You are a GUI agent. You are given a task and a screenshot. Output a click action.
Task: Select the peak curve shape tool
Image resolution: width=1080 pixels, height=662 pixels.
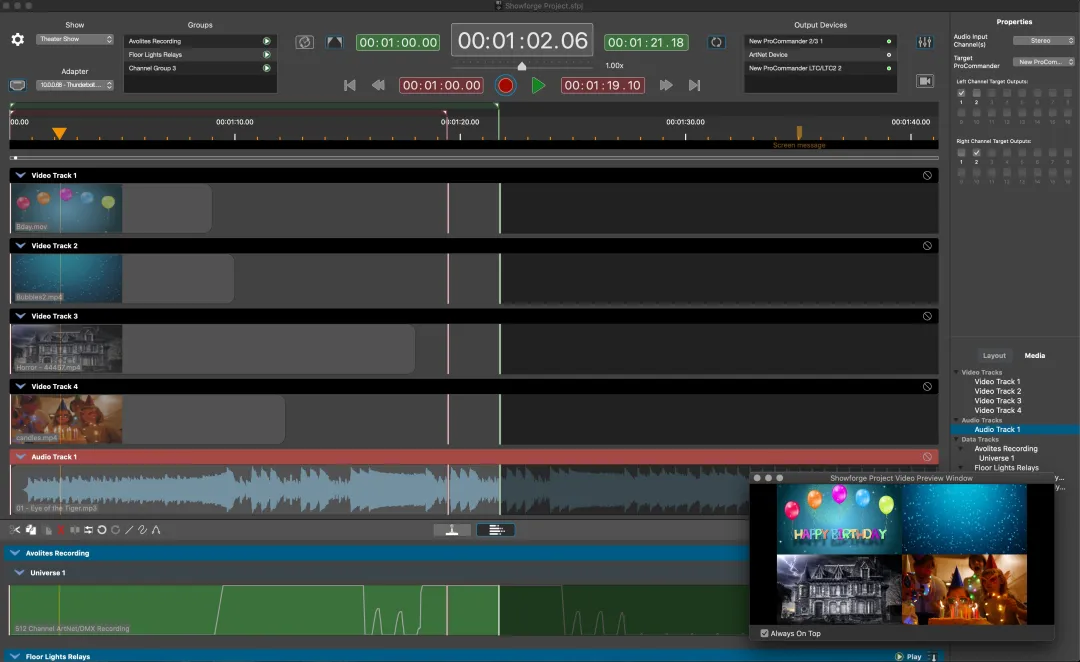point(156,530)
